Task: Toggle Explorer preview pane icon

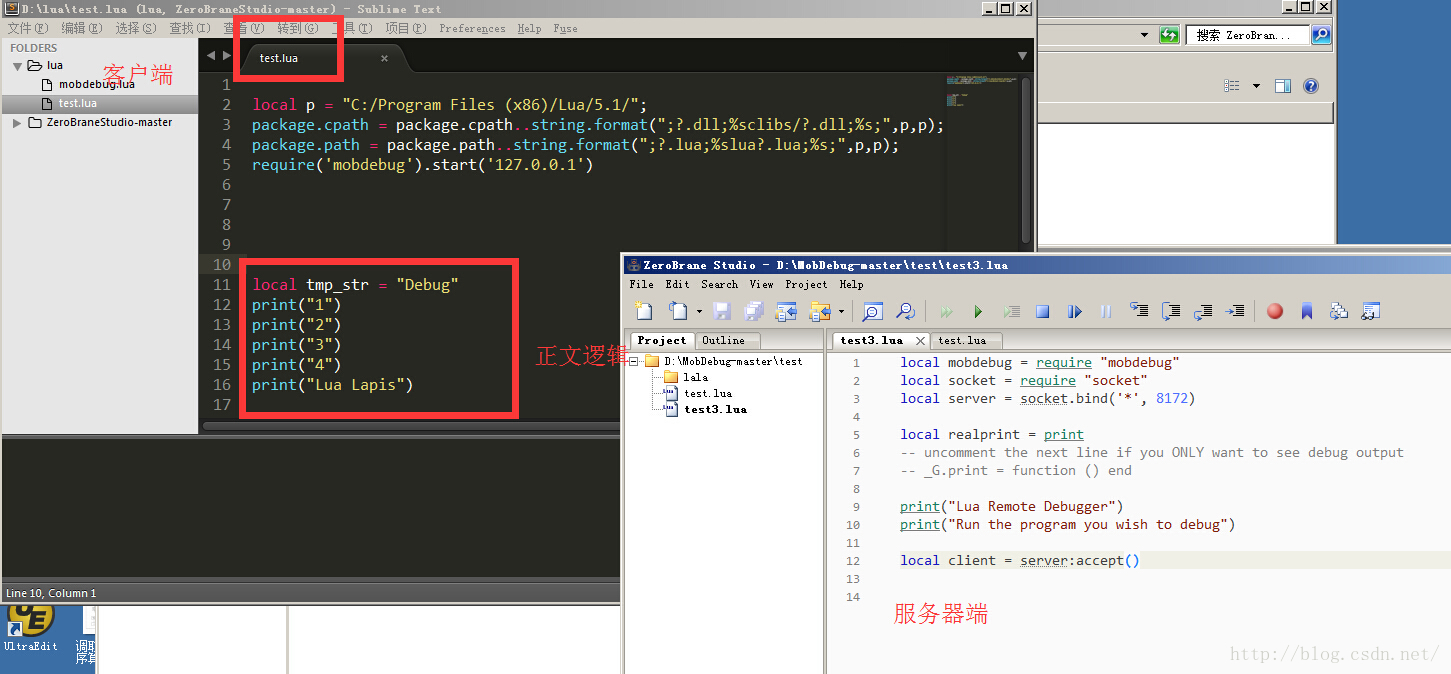Action: click(1283, 86)
